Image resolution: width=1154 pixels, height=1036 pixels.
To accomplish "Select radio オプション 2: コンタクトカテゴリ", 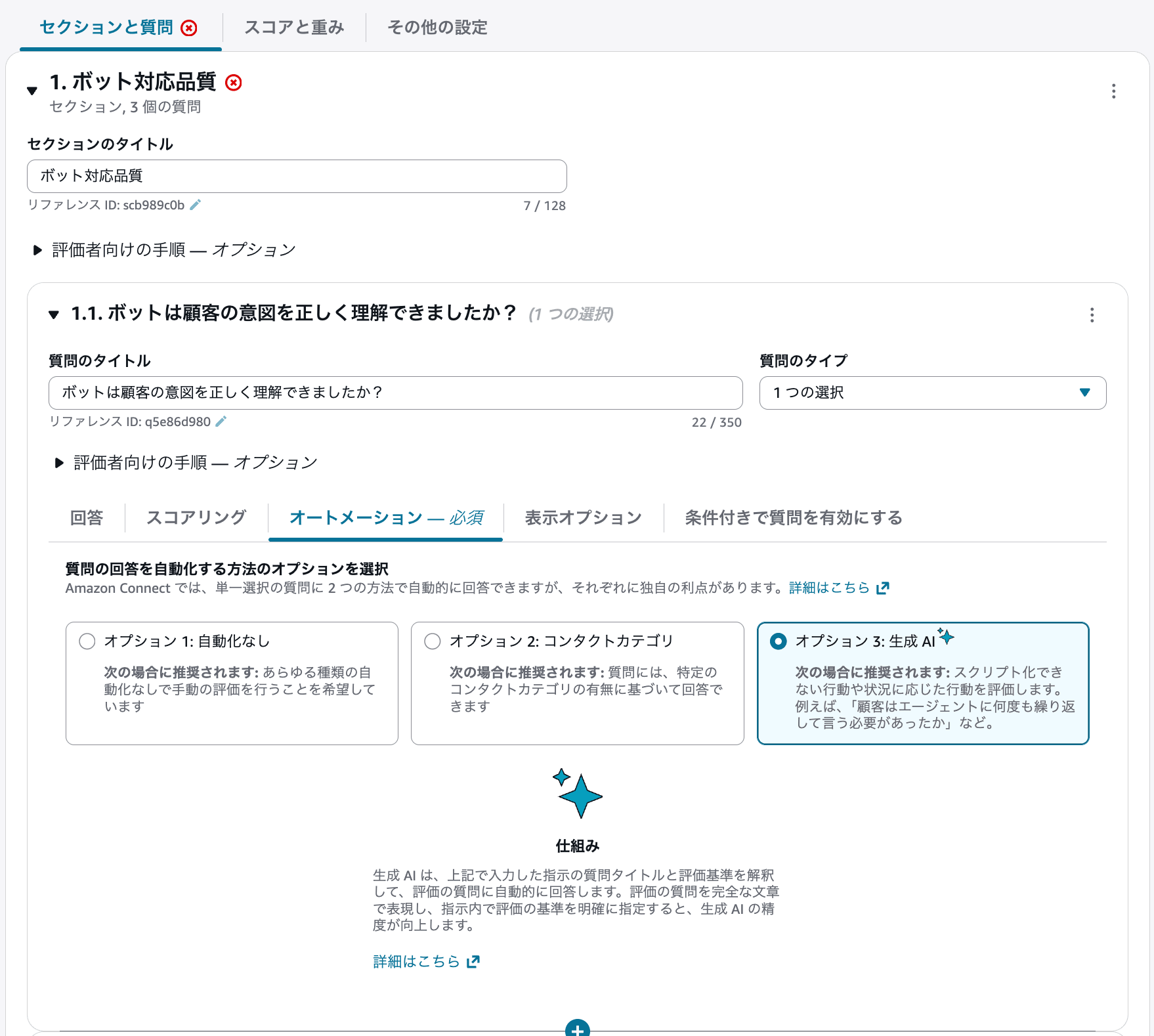I will coord(433,641).
